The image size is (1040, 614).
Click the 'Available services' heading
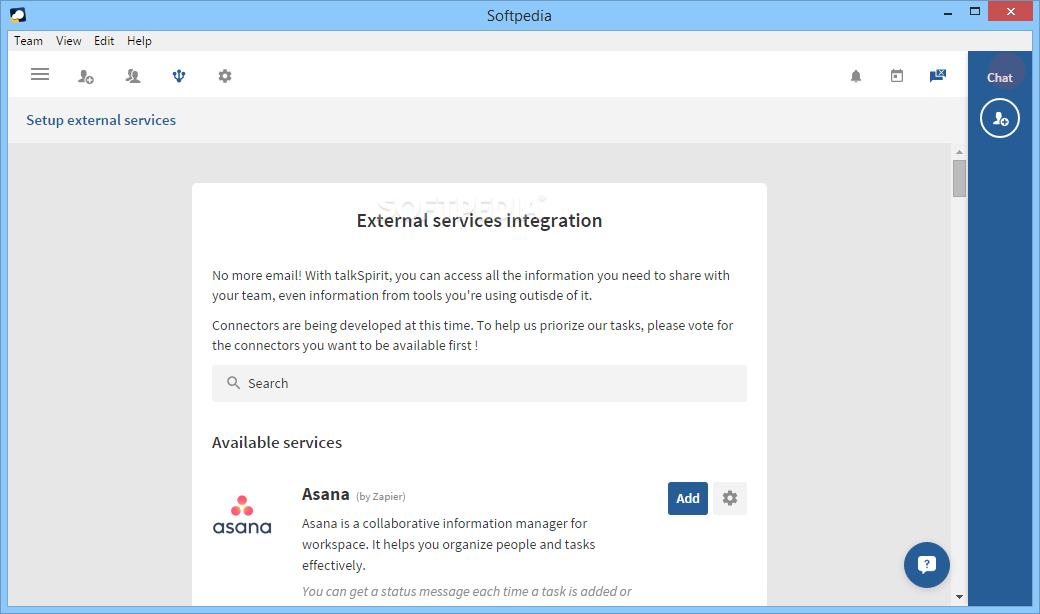[277, 442]
